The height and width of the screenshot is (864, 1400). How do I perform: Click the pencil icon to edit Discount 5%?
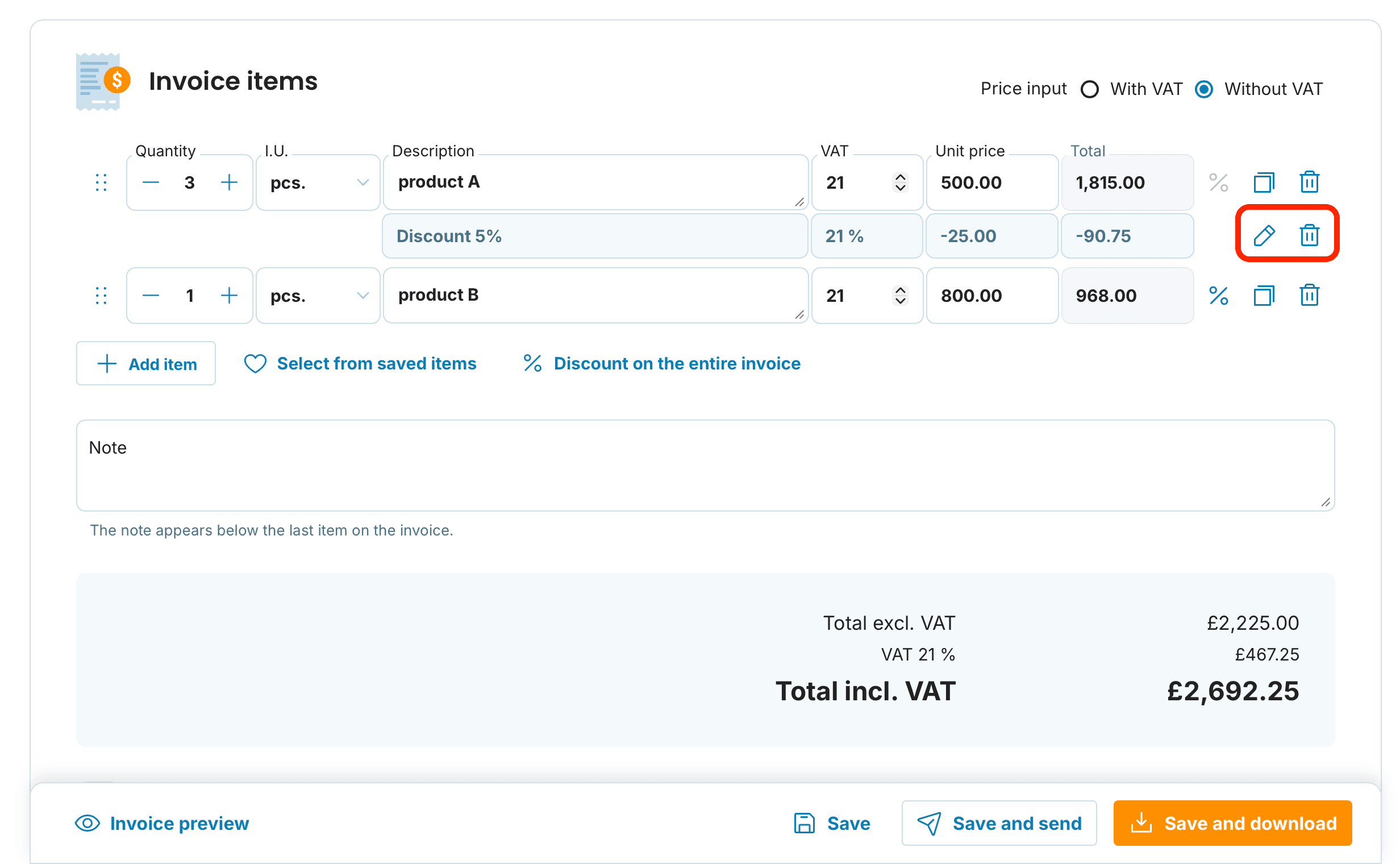tap(1264, 235)
